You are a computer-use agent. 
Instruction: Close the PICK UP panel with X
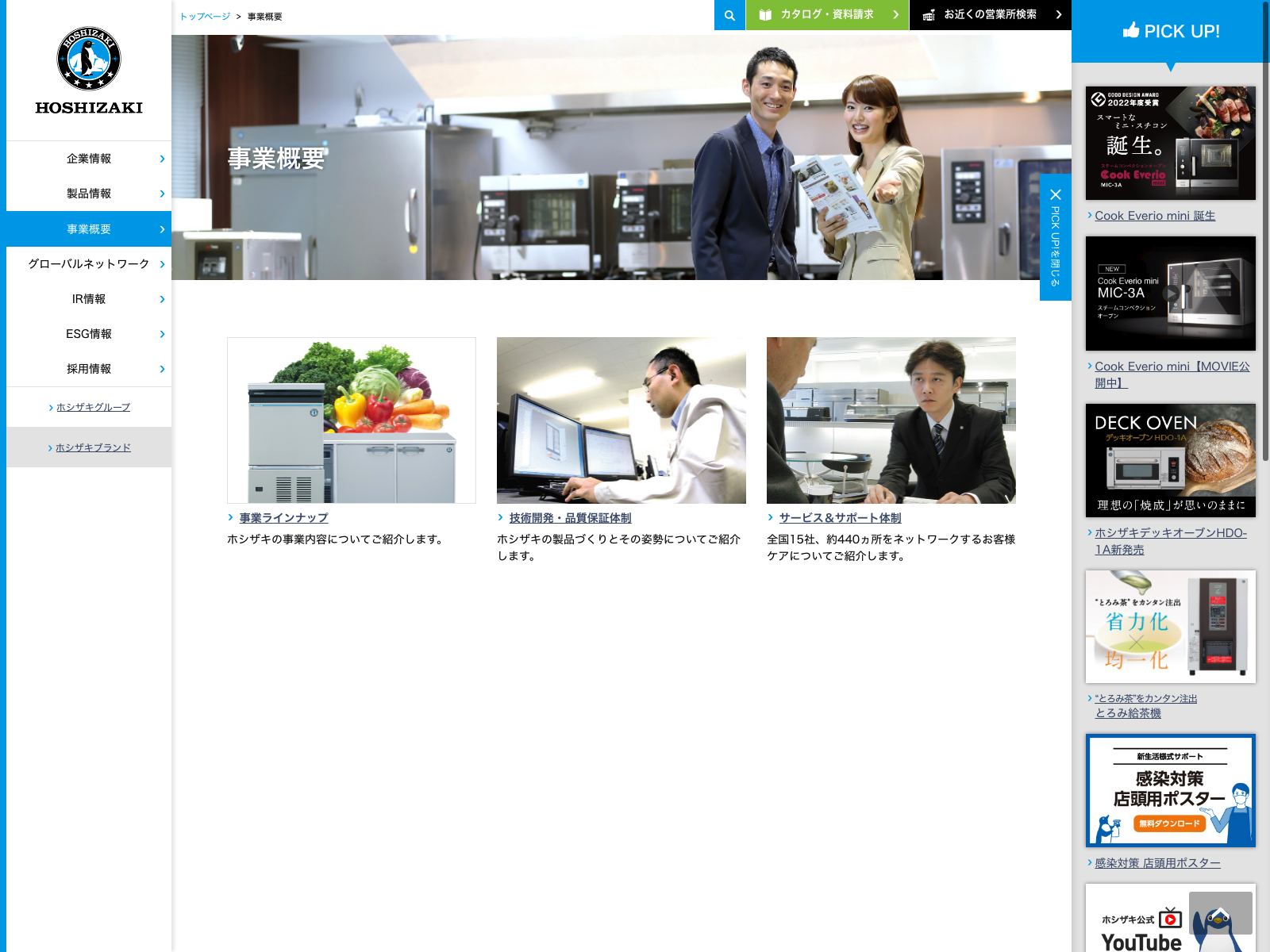click(1055, 194)
